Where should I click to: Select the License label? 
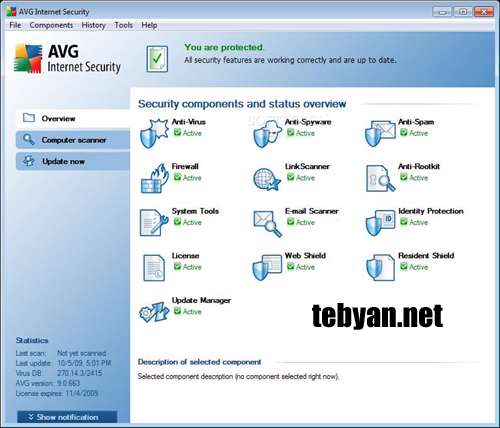coord(185,256)
